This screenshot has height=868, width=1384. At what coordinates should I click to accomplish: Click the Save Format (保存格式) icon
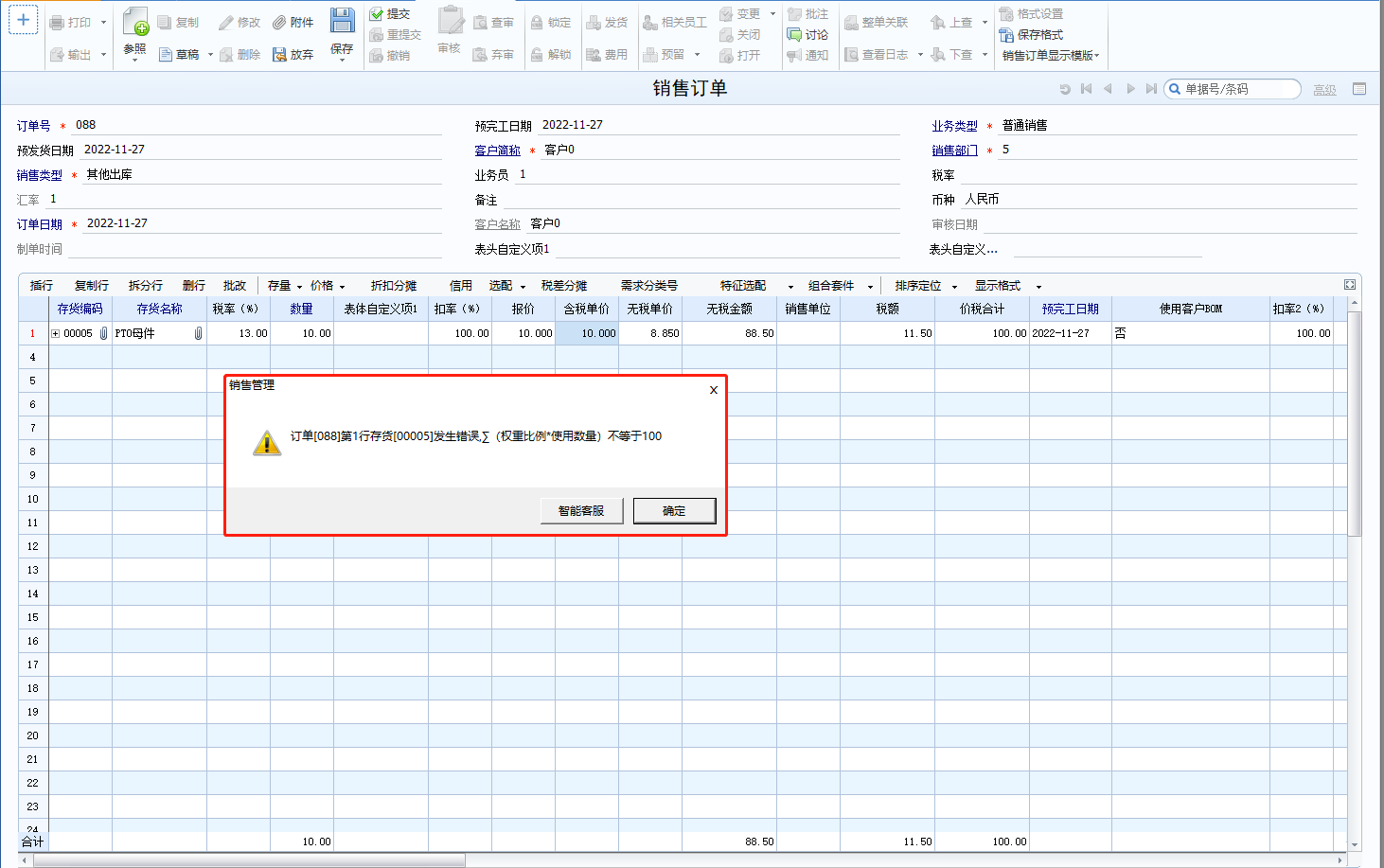tap(1006, 35)
